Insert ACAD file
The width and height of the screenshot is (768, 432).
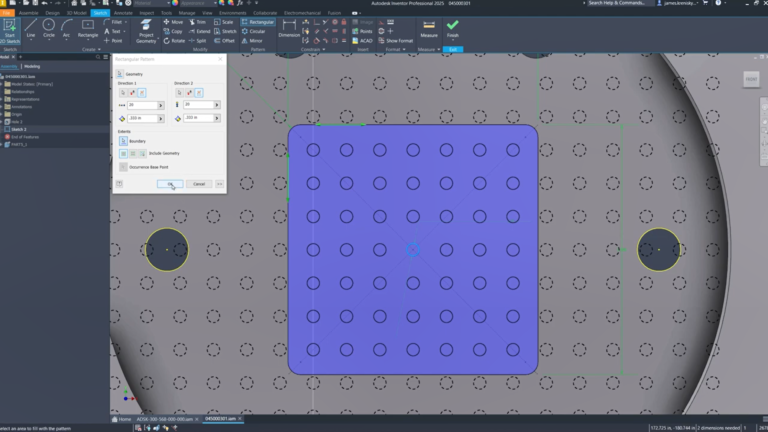[362, 41]
